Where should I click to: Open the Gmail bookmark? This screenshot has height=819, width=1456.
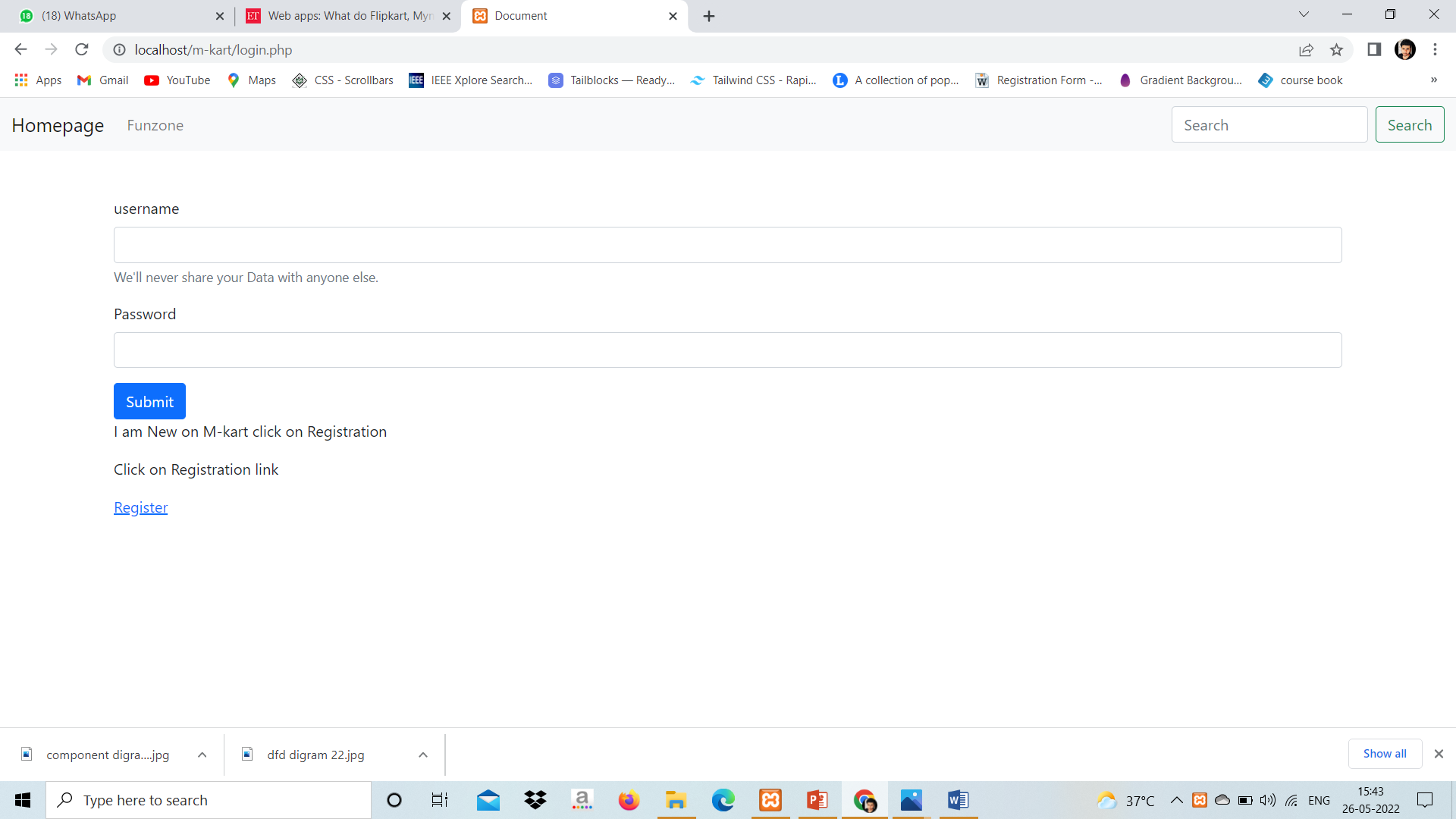102,80
